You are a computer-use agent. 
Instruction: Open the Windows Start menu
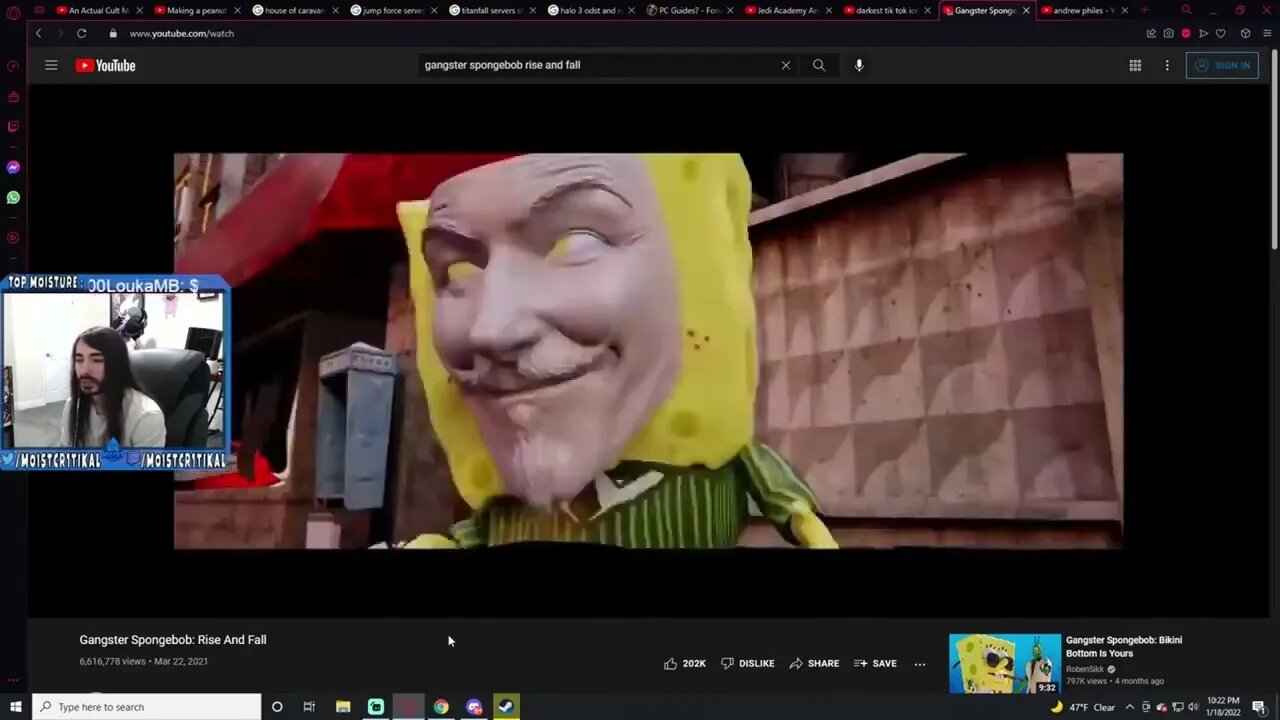point(15,707)
